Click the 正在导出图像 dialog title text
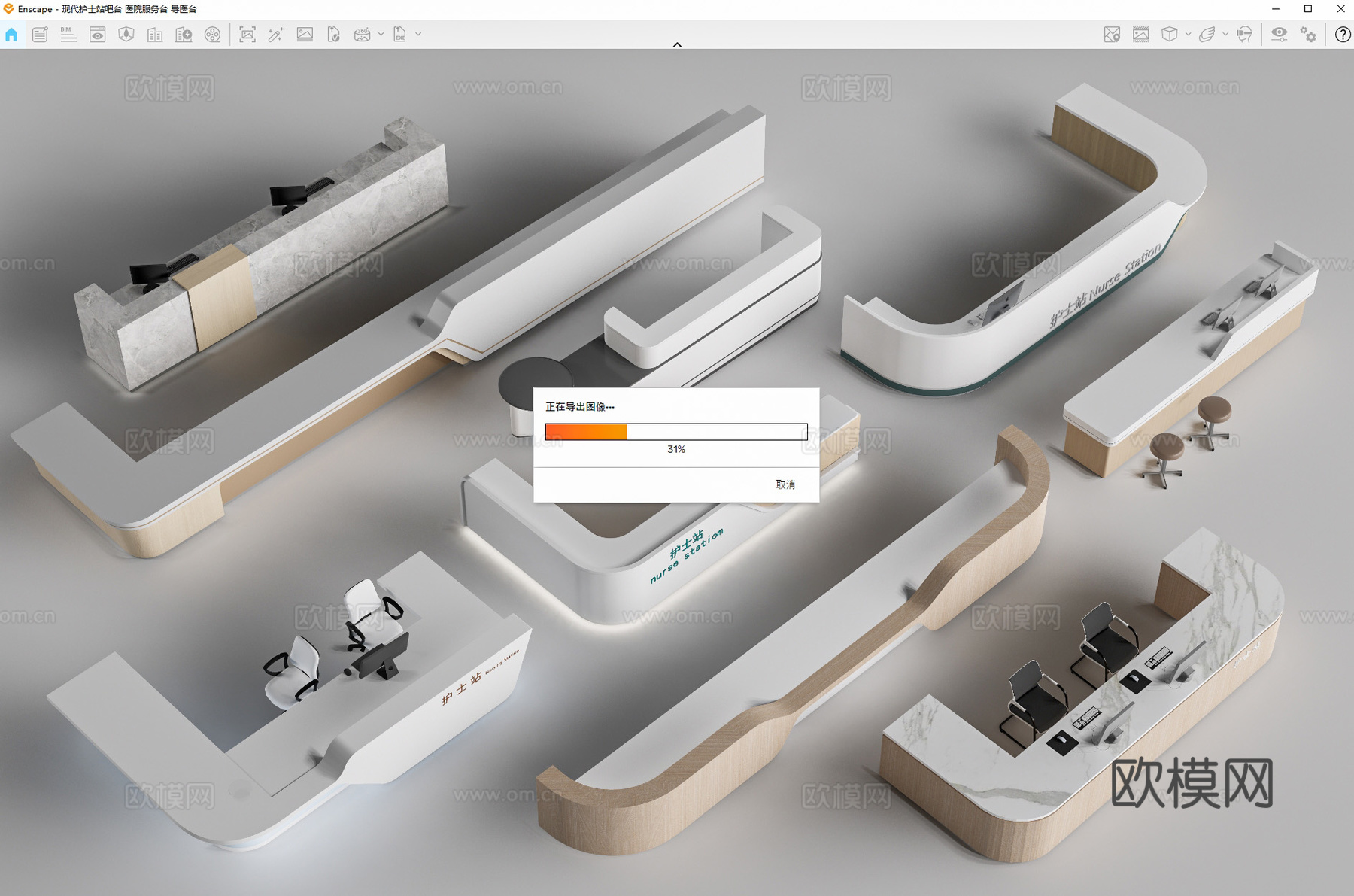This screenshot has width=1354, height=896. [x=579, y=406]
